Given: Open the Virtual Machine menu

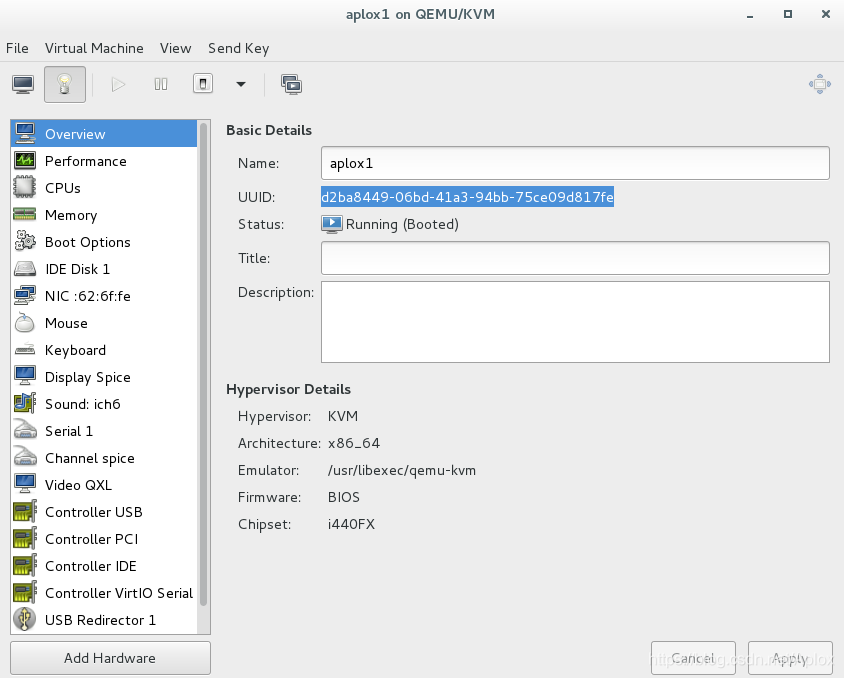Looking at the screenshot, I should pyautogui.click(x=94, y=48).
